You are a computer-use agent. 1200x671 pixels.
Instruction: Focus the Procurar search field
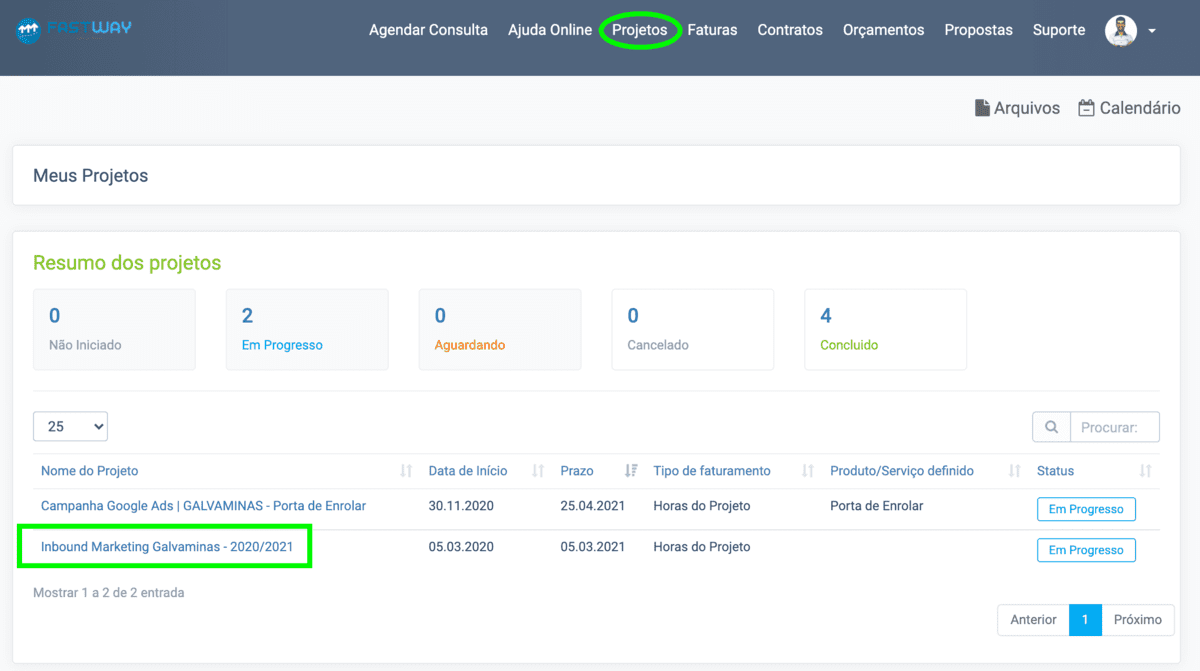click(1114, 427)
